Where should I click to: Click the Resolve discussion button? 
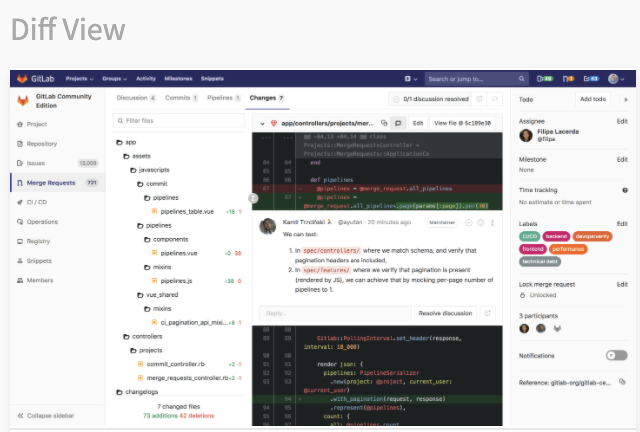(x=444, y=313)
